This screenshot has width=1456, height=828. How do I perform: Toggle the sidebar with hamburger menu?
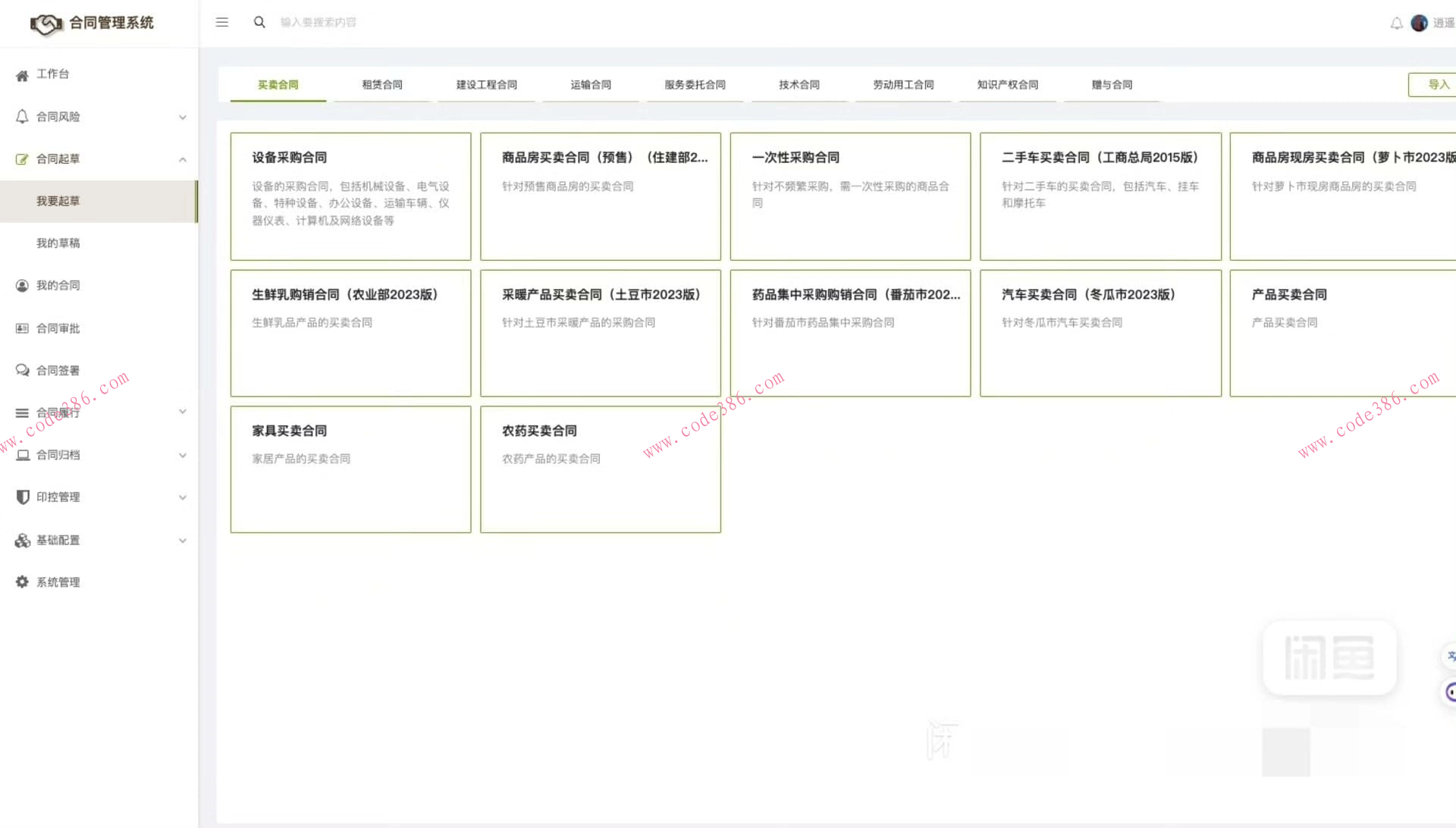click(x=221, y=22)
